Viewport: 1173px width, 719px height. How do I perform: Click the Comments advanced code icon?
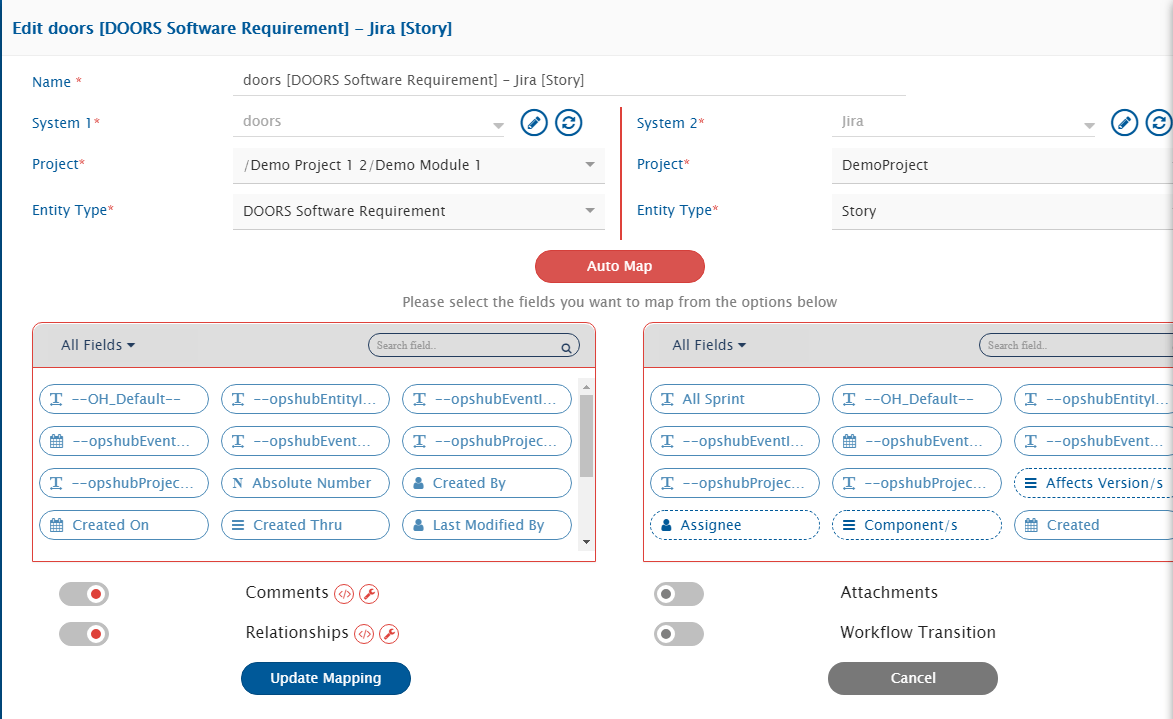pos(344,594)
